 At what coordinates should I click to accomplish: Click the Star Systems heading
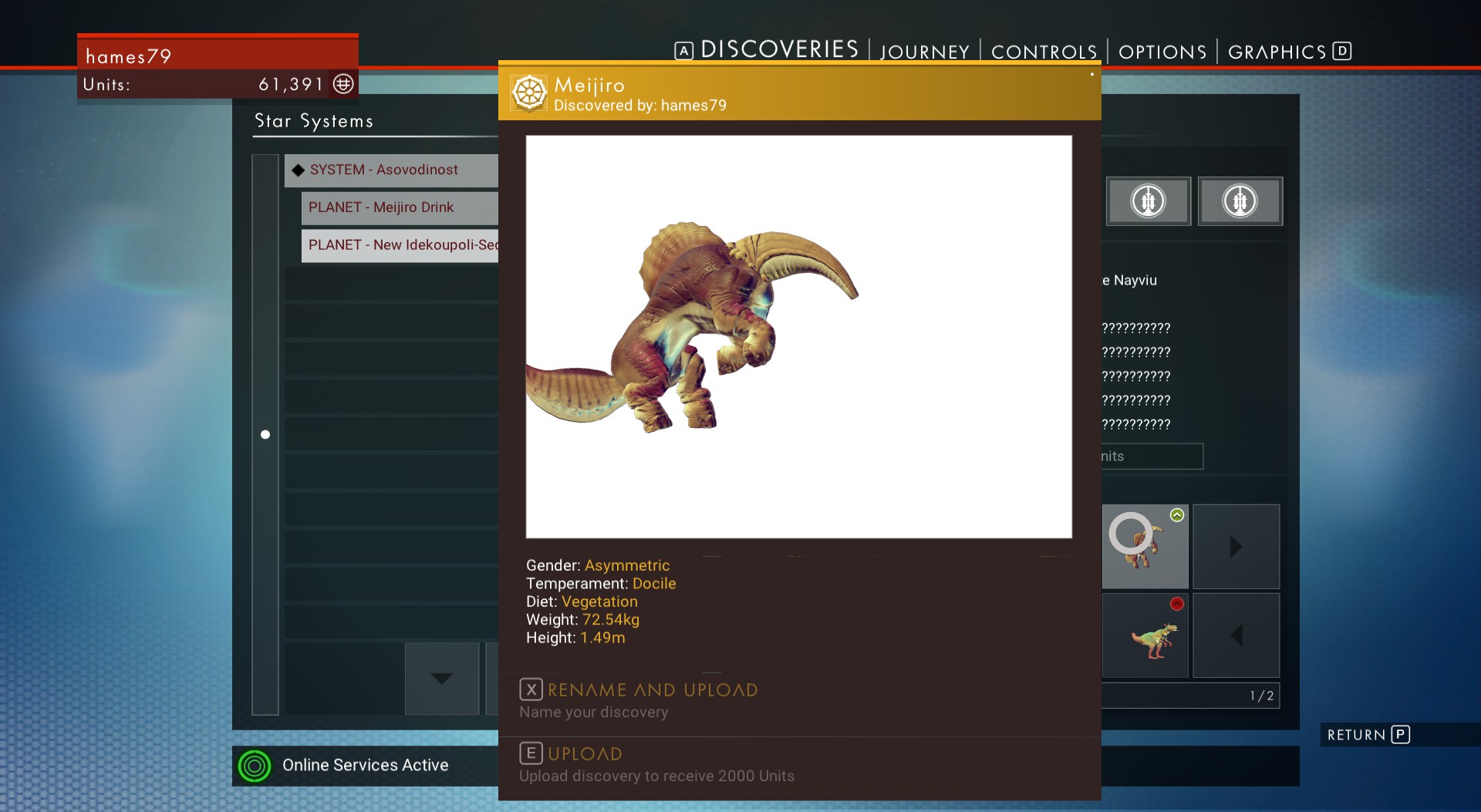click(x=314, y=121)
